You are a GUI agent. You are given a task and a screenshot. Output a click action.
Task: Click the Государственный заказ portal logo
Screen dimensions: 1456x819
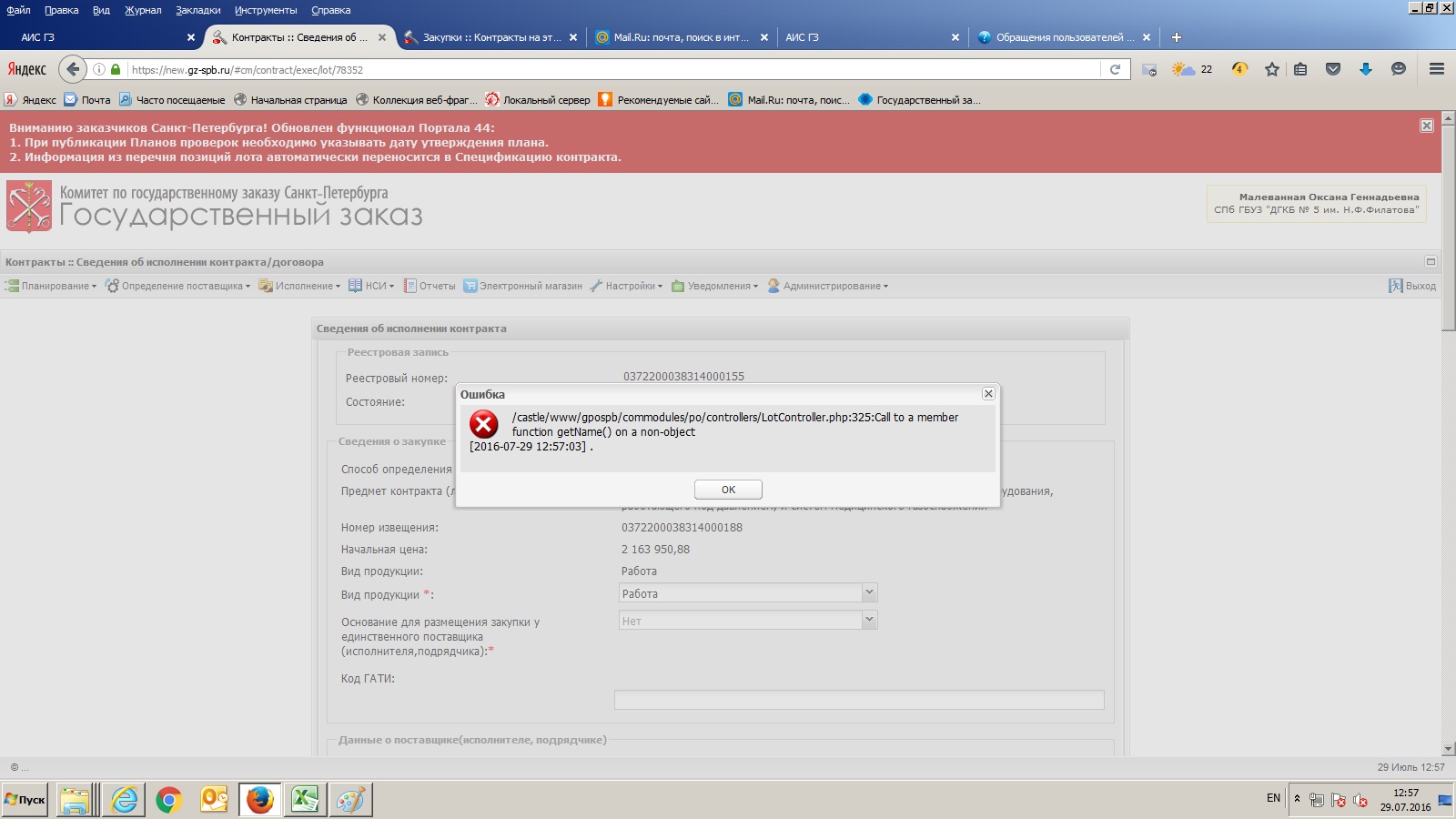[x=215, y=206]
